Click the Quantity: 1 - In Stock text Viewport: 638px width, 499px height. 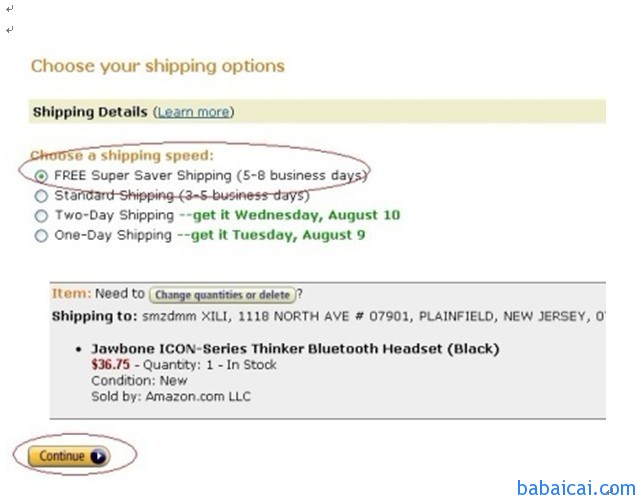click(x=212, y=365)
